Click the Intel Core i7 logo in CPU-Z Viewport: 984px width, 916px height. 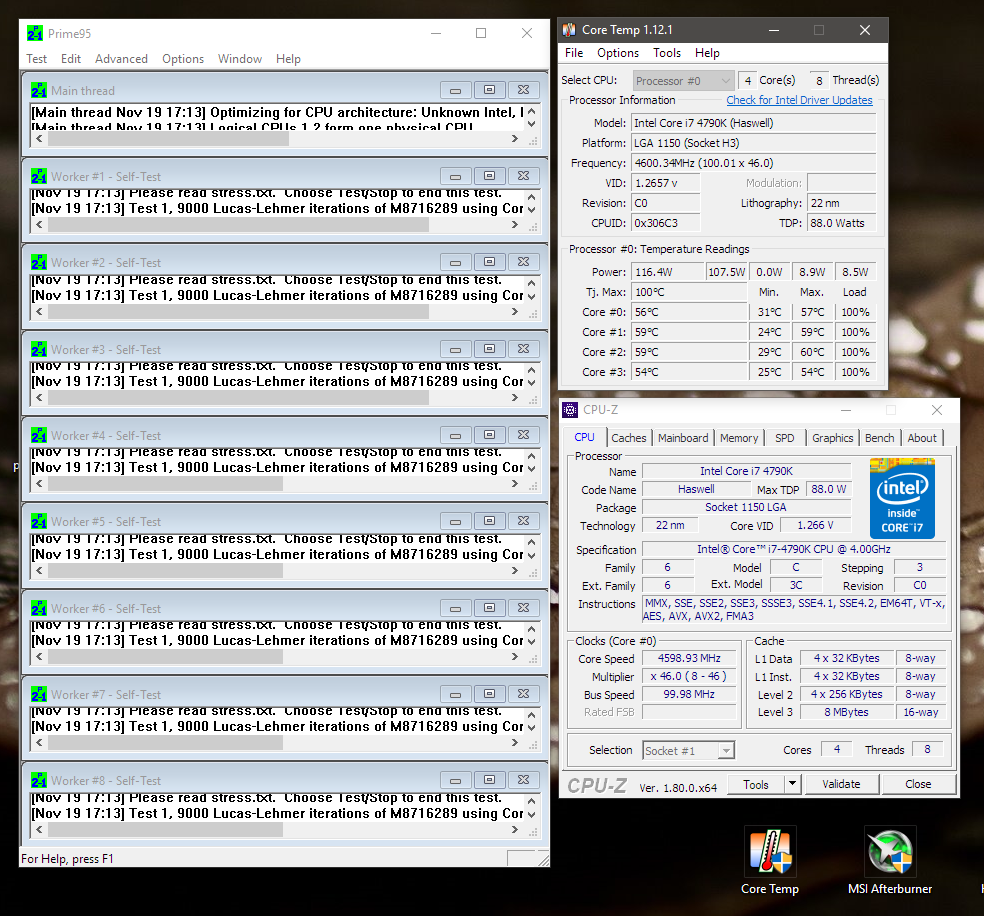(x=902, y=498)
